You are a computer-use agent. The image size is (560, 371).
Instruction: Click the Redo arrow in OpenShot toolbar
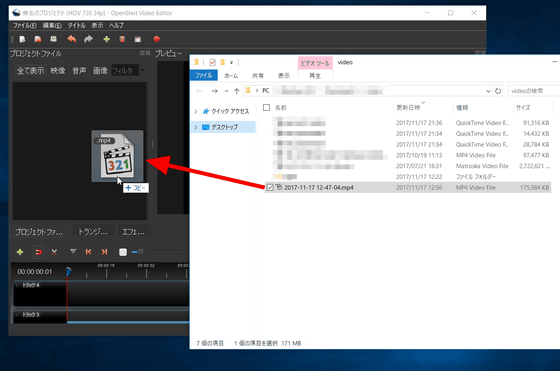88,39
